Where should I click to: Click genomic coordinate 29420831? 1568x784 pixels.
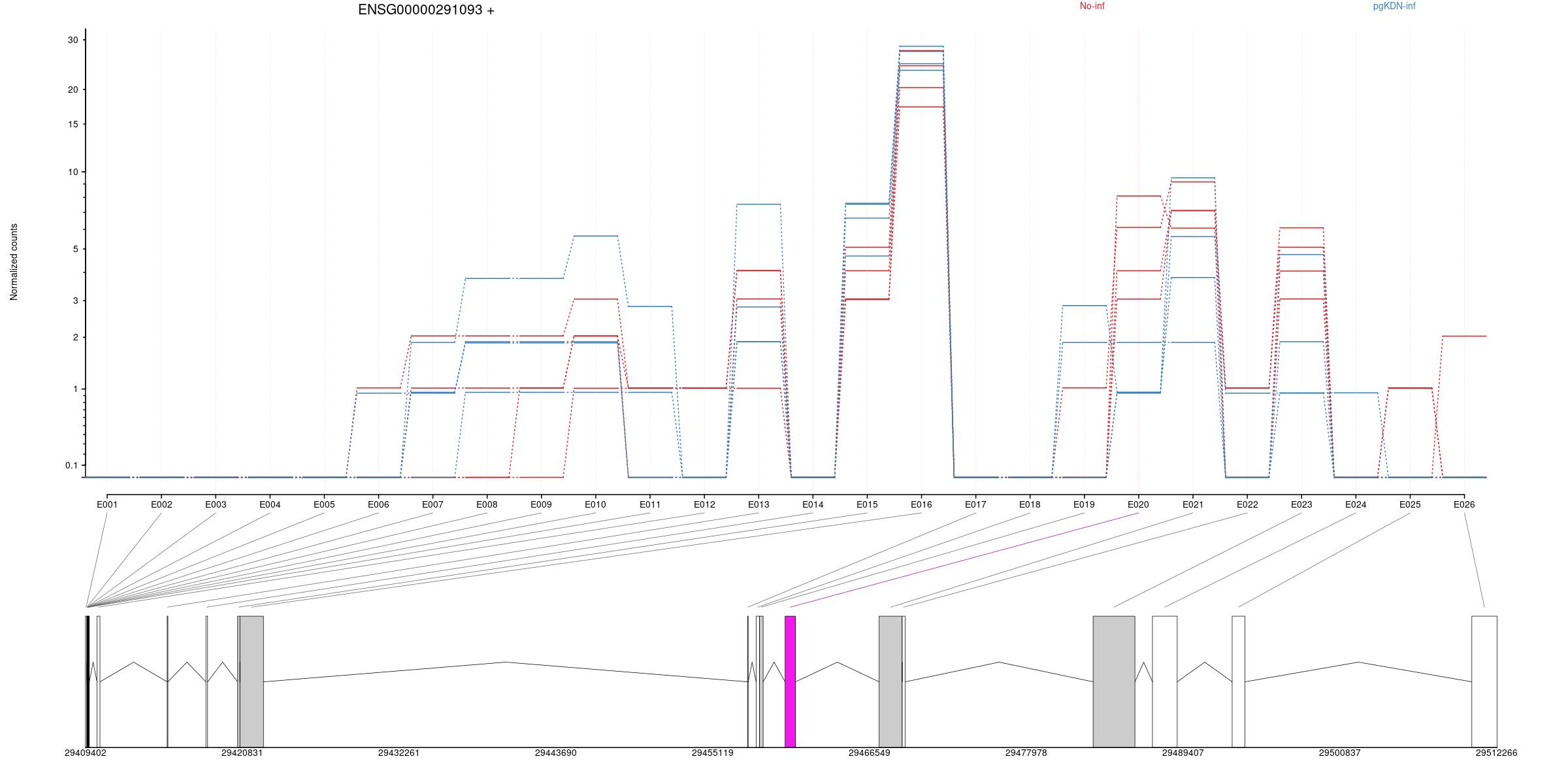242,753
